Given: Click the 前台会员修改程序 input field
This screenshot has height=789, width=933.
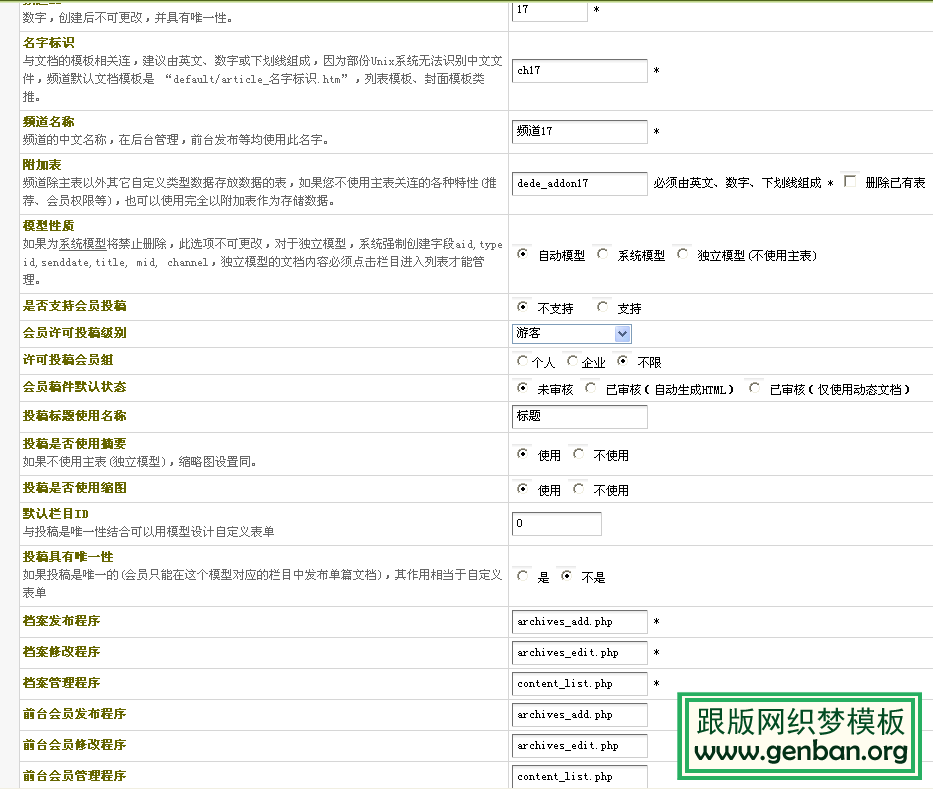Looking at the screenshot, I should pyautogui.click(x=580, y=746).
